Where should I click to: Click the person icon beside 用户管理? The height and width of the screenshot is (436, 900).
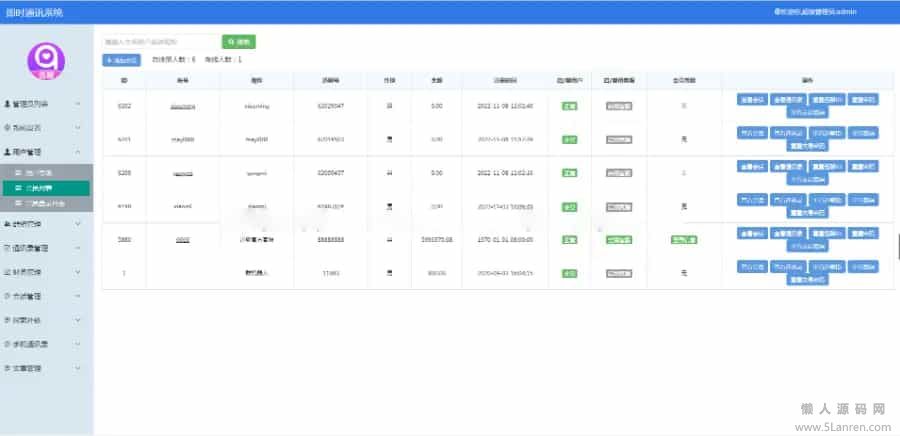(7, 152)
